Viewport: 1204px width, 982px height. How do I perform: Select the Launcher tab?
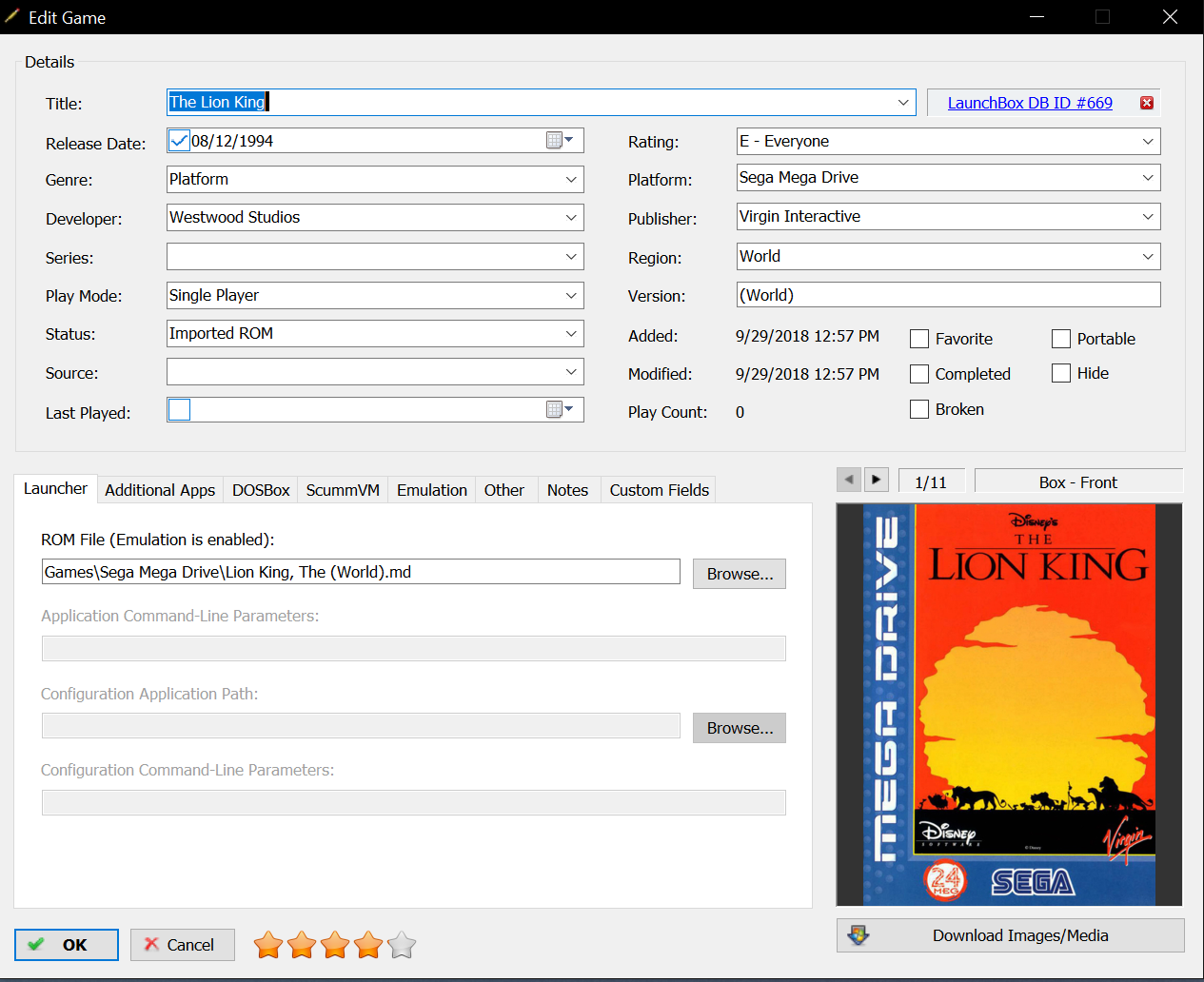[55, 488]
